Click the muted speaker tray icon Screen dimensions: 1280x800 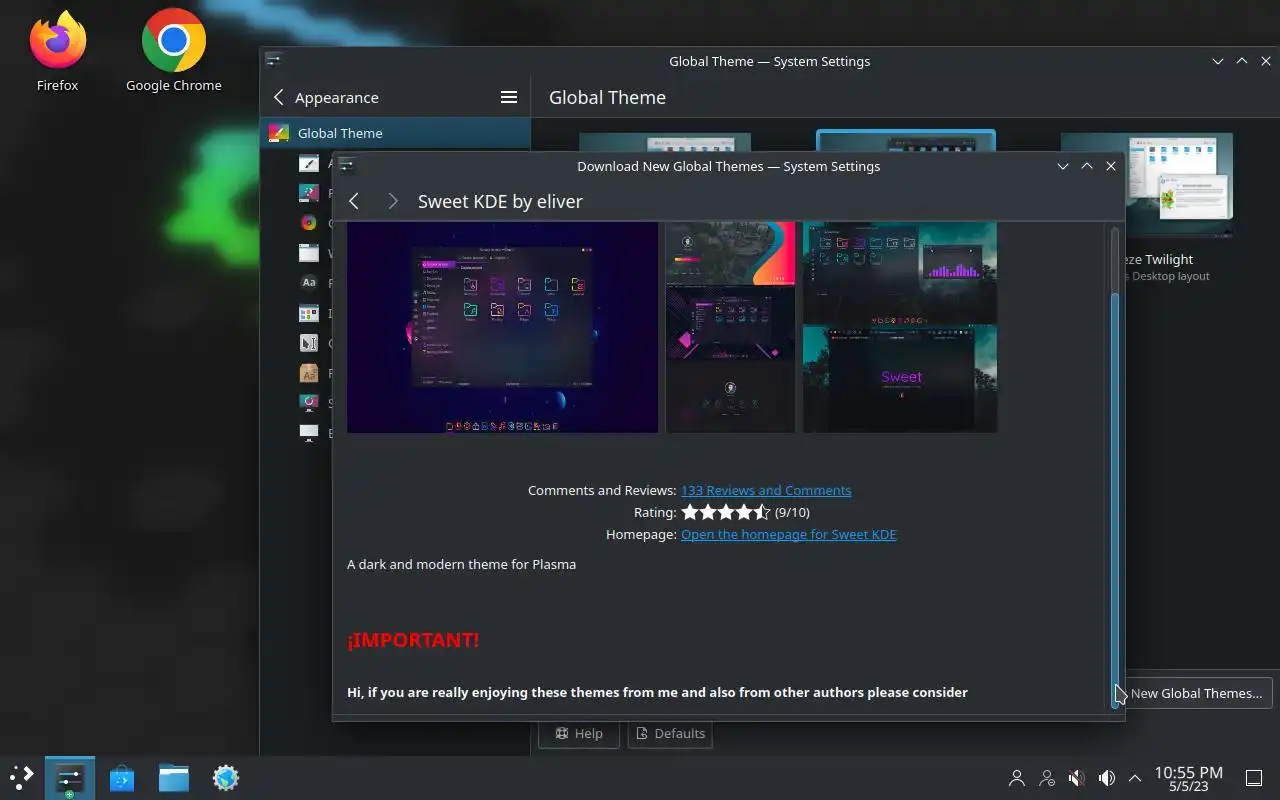(x=1077, y=777)
